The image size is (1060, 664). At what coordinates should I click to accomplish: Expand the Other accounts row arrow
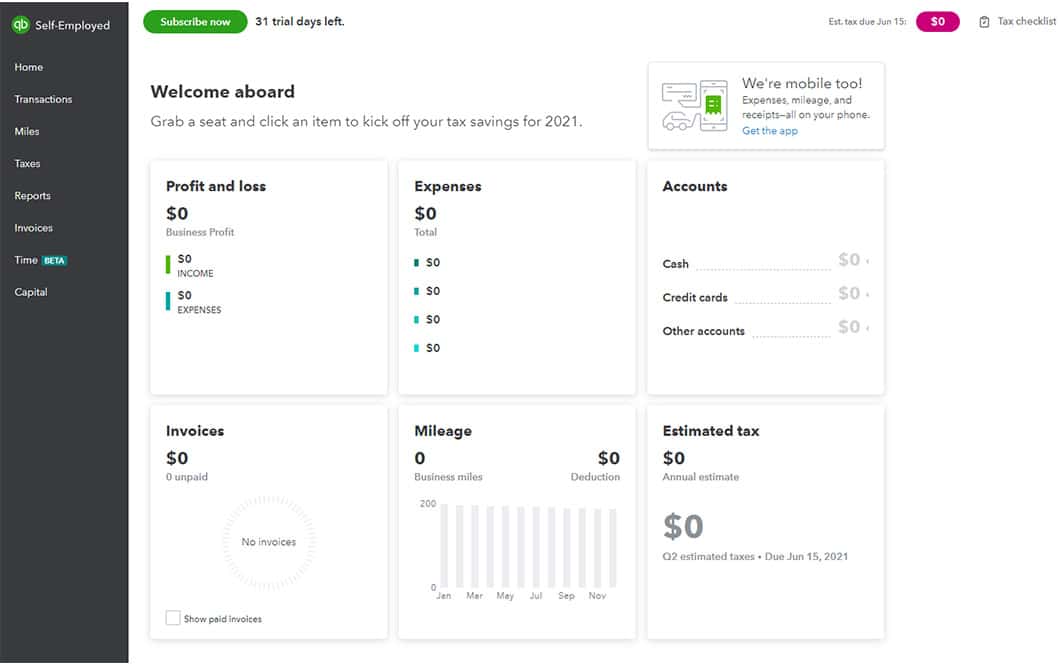click(867, 329)
